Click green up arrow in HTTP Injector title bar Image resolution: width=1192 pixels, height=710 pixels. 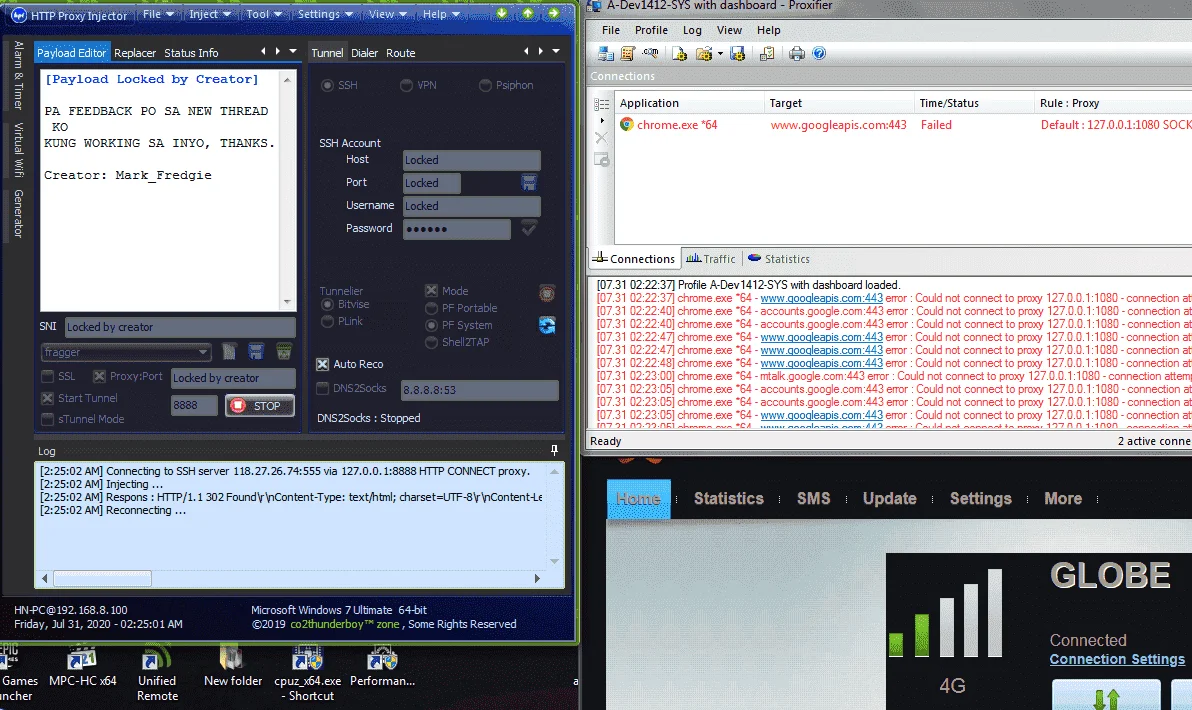528,14
